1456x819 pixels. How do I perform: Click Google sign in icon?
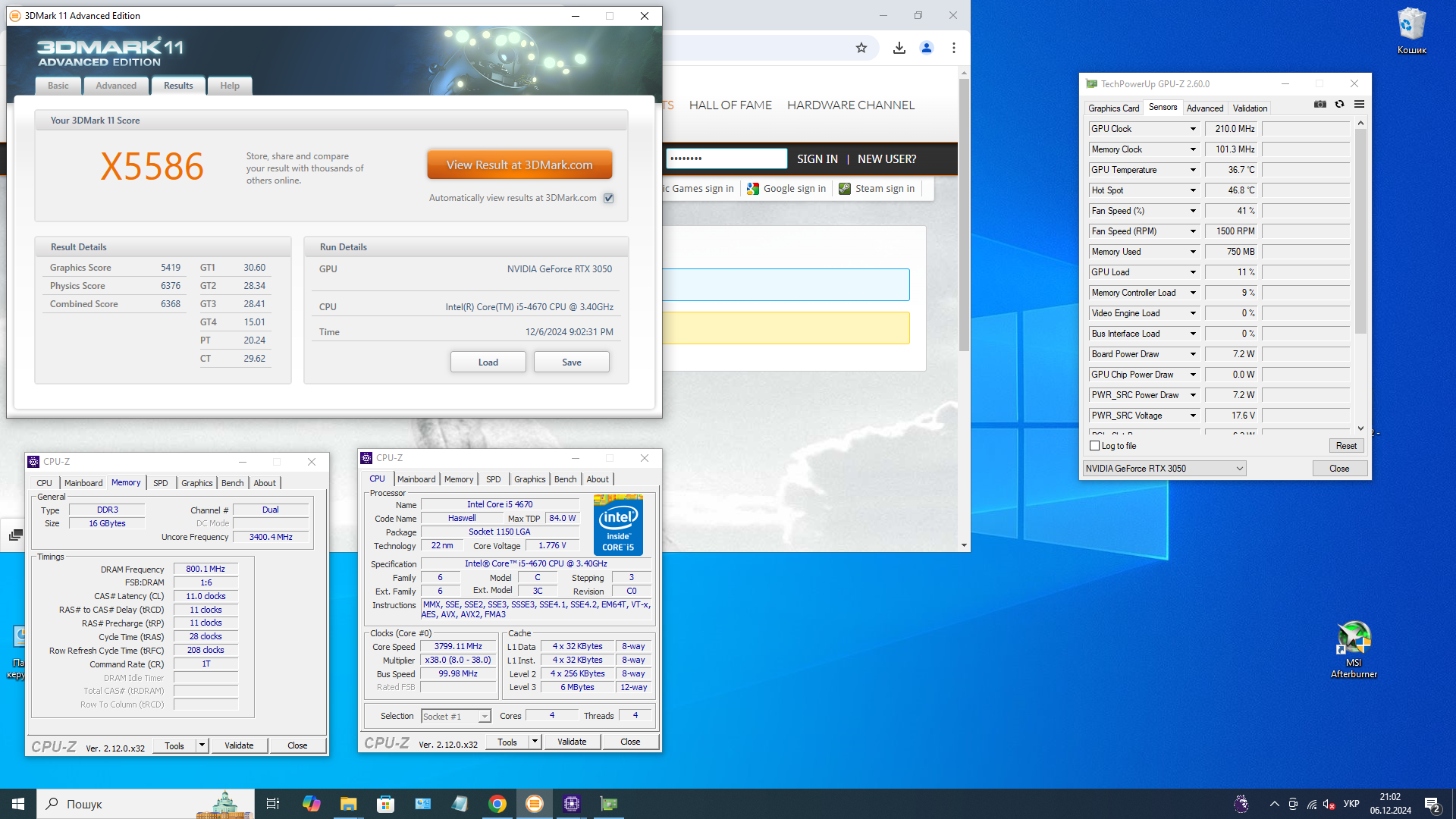pos(753,189)
